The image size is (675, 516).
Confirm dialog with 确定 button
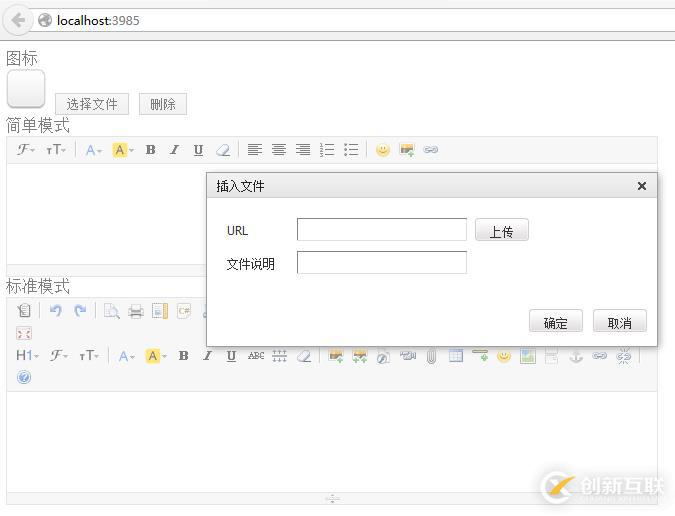coord(556,321)
